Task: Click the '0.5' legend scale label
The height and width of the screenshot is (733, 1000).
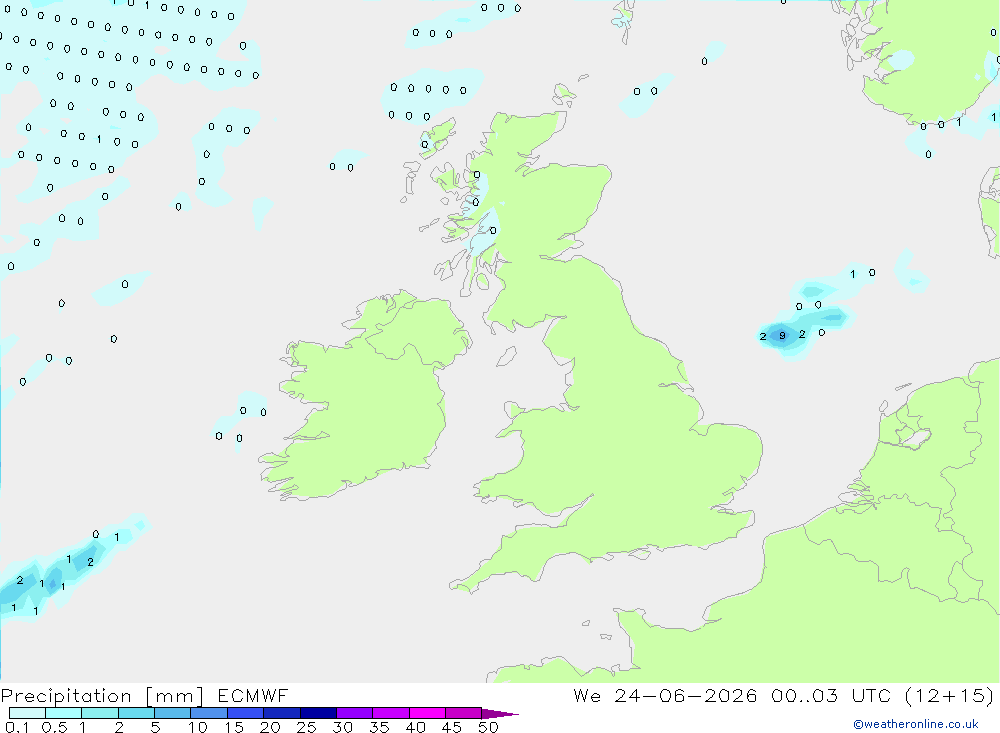Action: 54,727
